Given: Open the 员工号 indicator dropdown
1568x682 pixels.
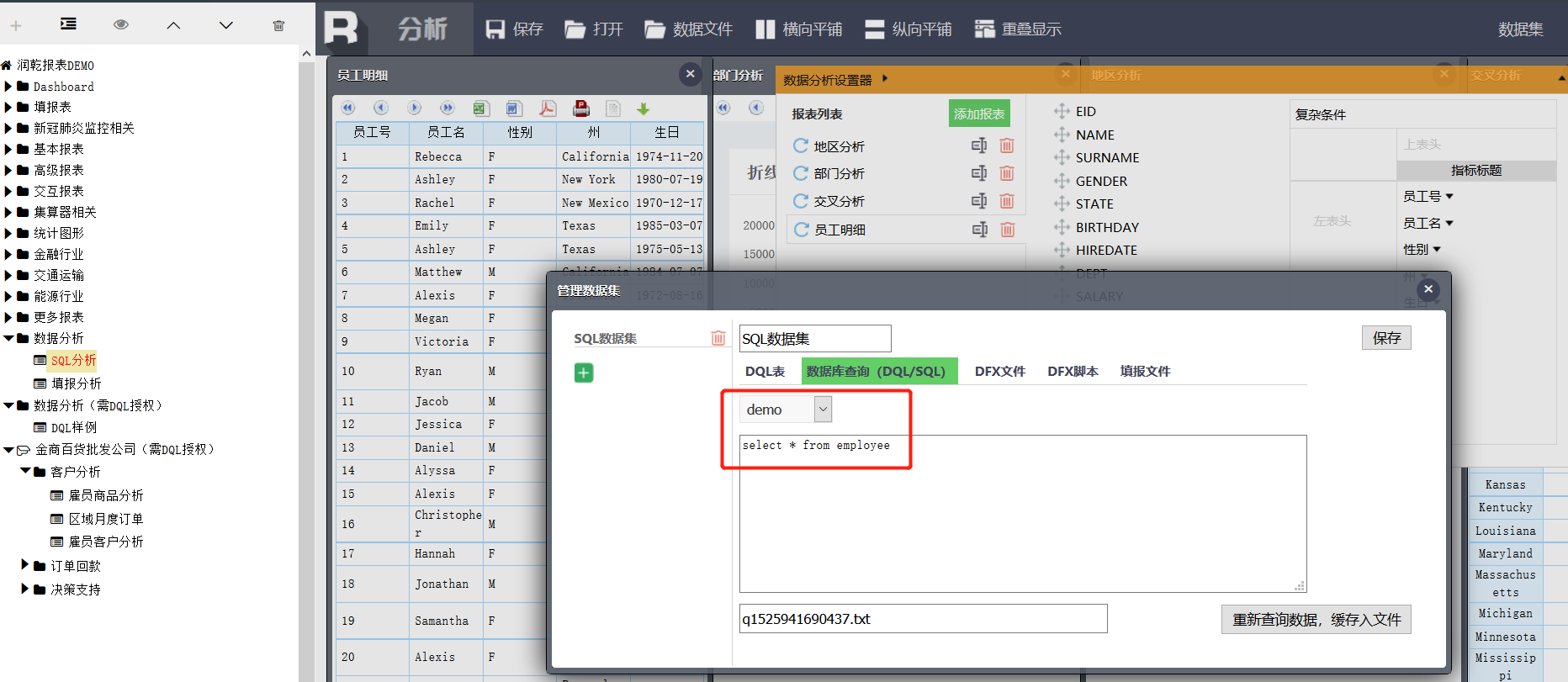Looking at the screenshot, I should pos(1449,197).
